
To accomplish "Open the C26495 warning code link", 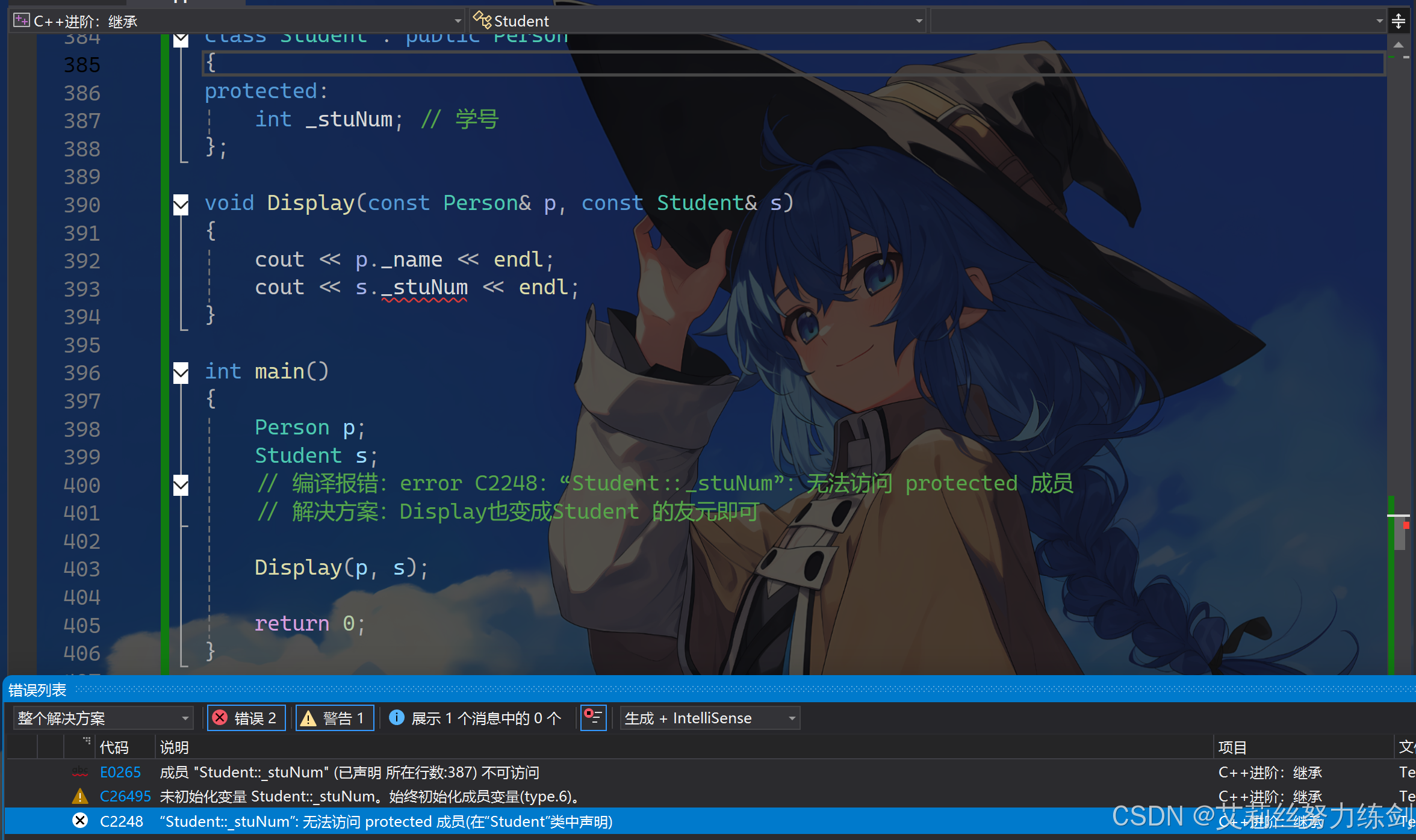I will pos(125,796).
